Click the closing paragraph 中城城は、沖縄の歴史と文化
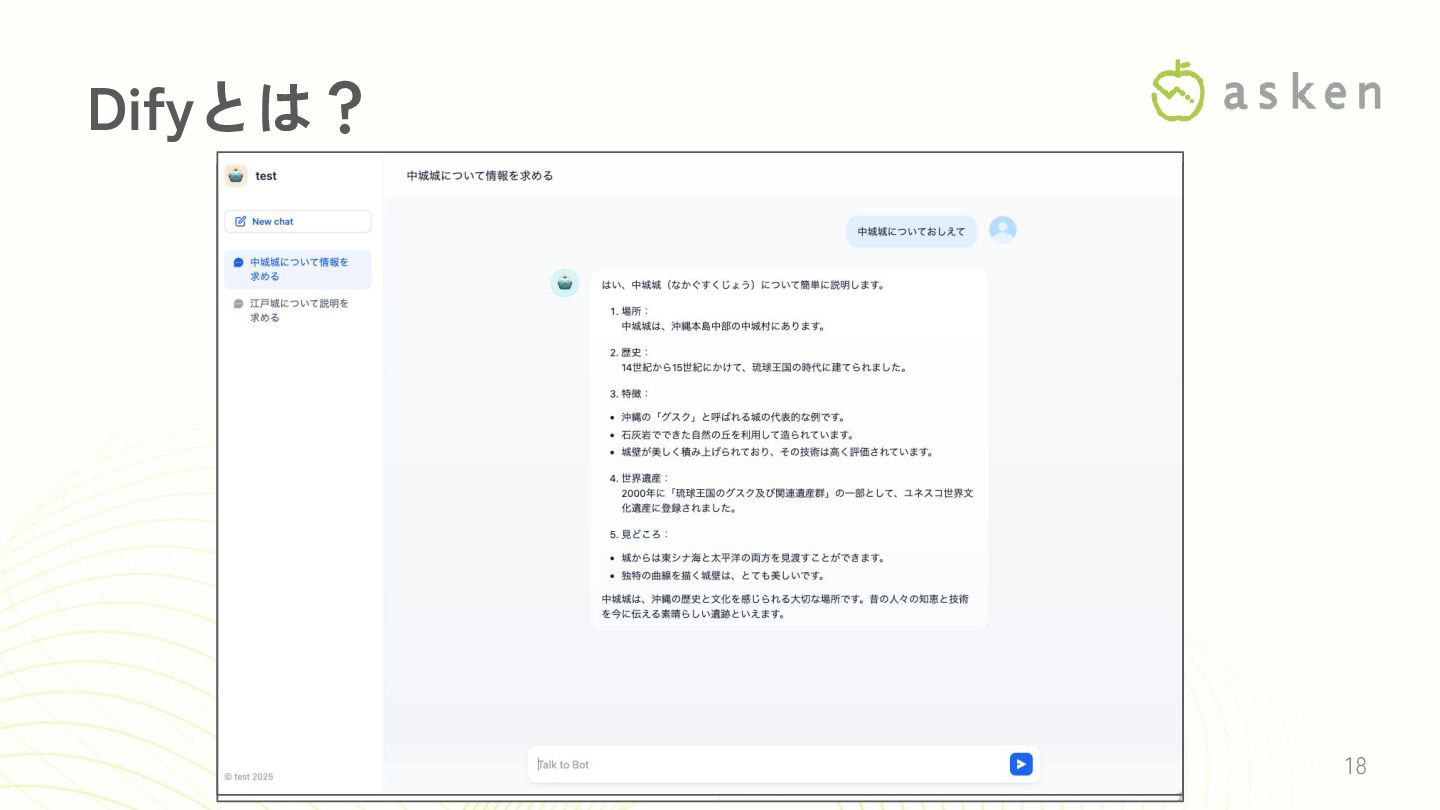Screen dimensions: 1440x810 coord(785,607)
